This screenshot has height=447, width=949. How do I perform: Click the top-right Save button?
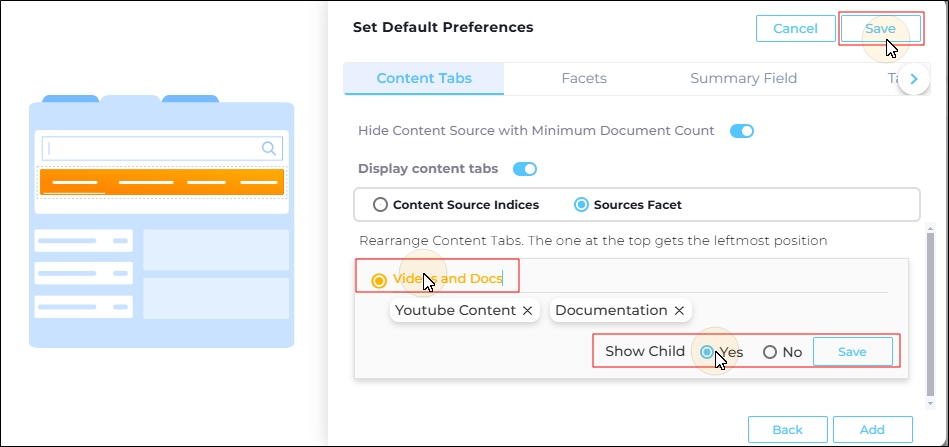(x=881, y=28)
